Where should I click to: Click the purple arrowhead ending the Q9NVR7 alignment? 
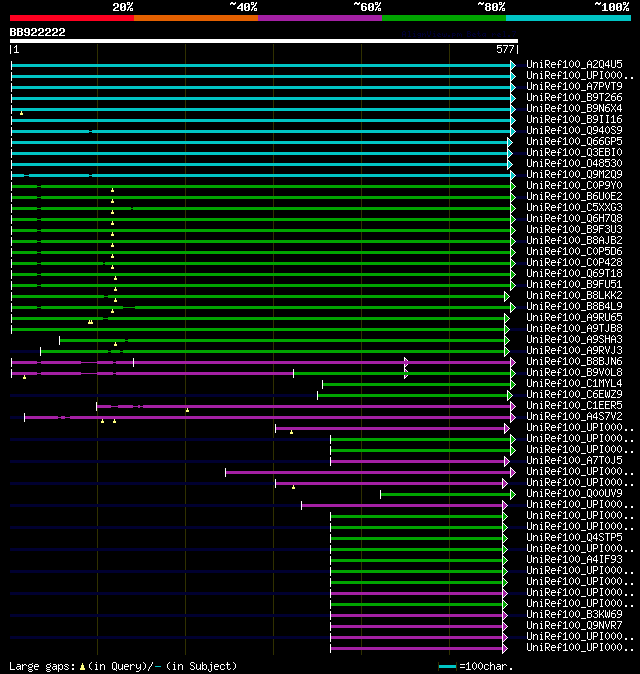point(505,627)
